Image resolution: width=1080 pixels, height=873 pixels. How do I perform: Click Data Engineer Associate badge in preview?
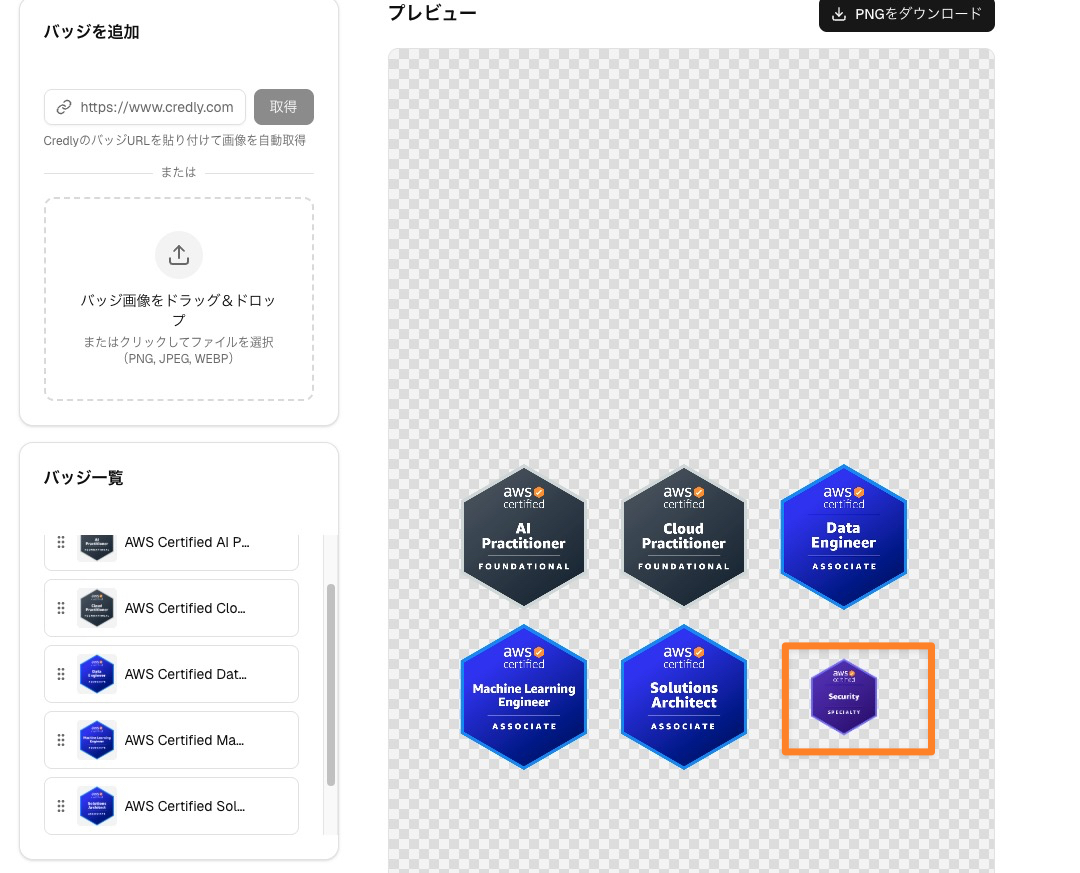[843, 537]
